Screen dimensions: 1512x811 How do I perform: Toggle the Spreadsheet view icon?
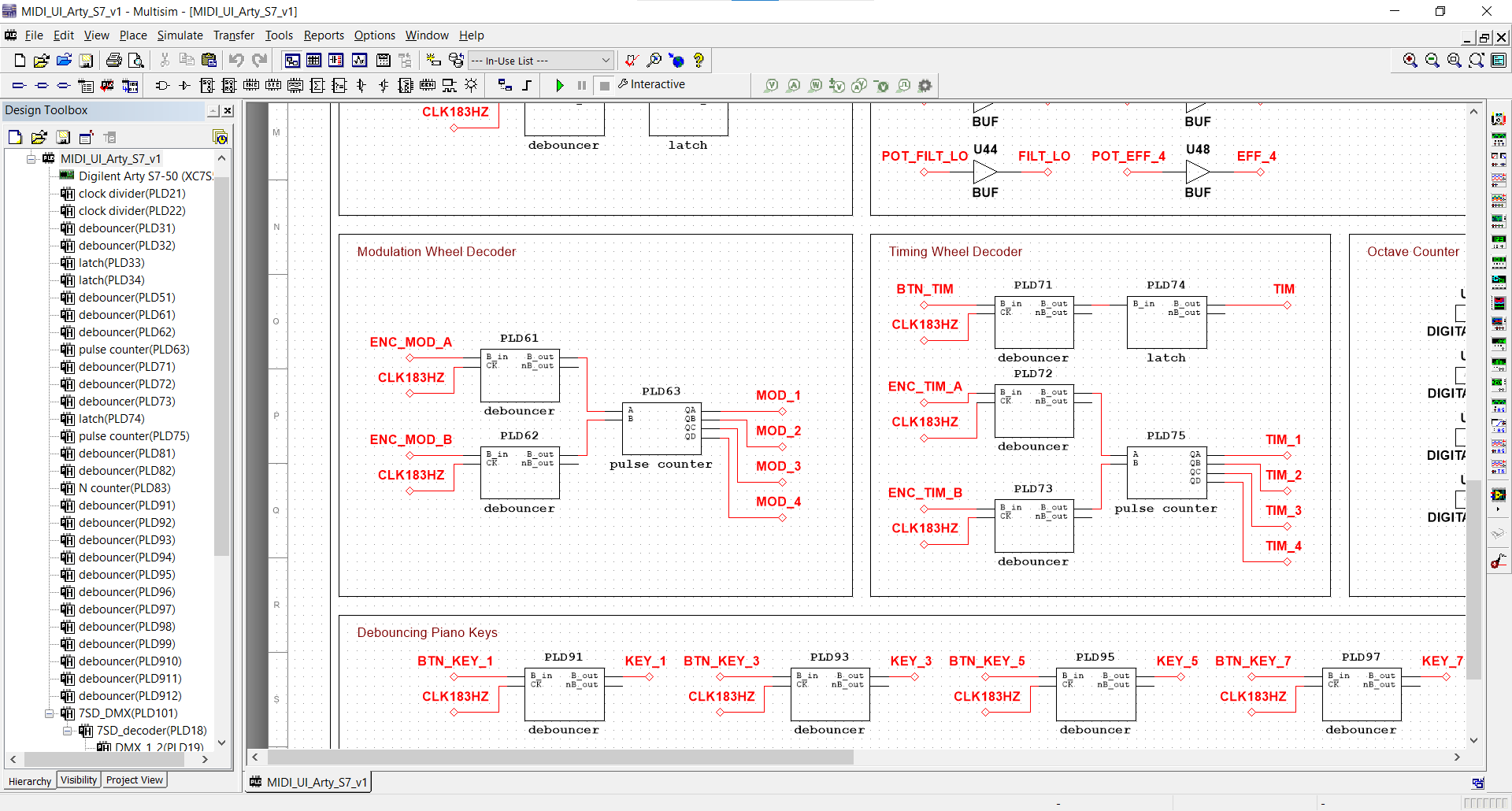coord(313,60)
